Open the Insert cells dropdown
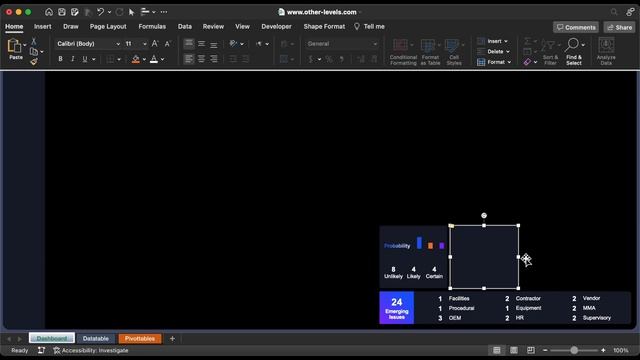This screenshot has height=360, width=640. 493,41
